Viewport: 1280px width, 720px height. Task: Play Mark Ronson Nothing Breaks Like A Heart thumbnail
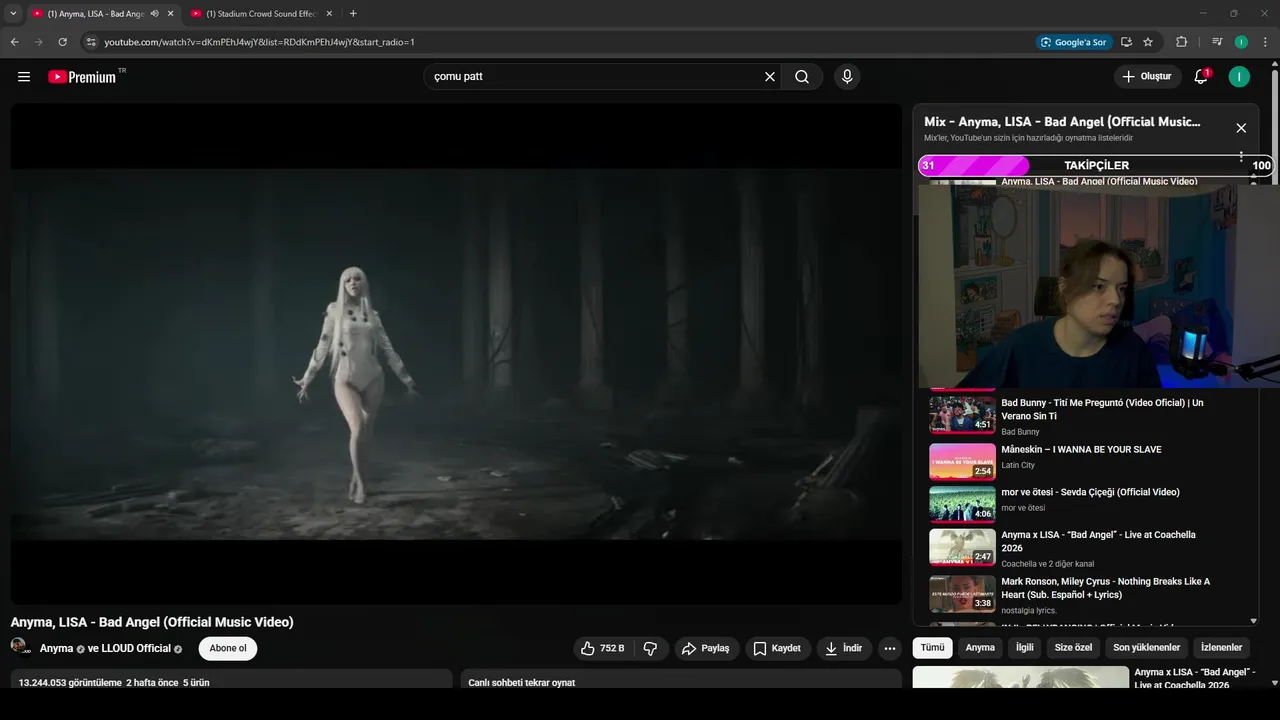pyautogui.click(x=962, y=593)
